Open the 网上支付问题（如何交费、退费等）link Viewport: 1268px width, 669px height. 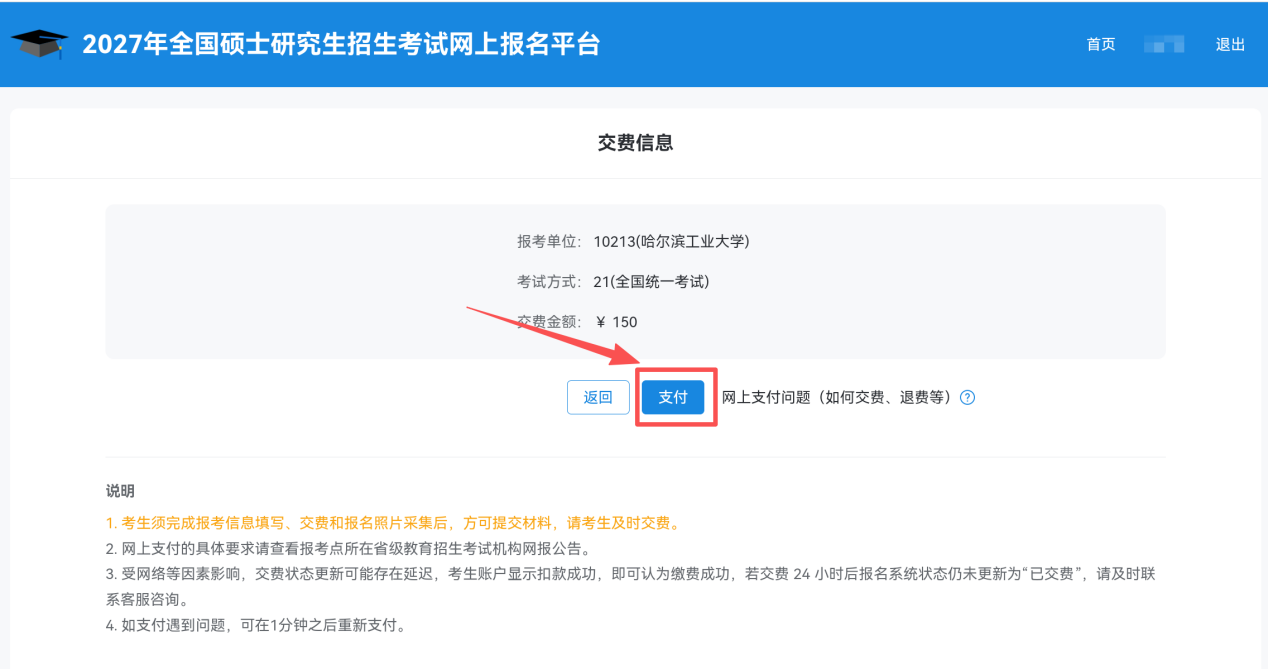click(x=836, y=397)
